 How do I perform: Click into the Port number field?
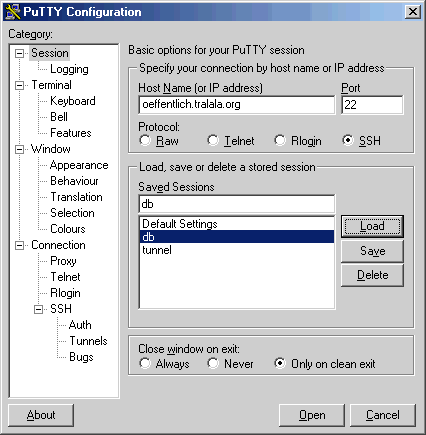tap(372, 105)
